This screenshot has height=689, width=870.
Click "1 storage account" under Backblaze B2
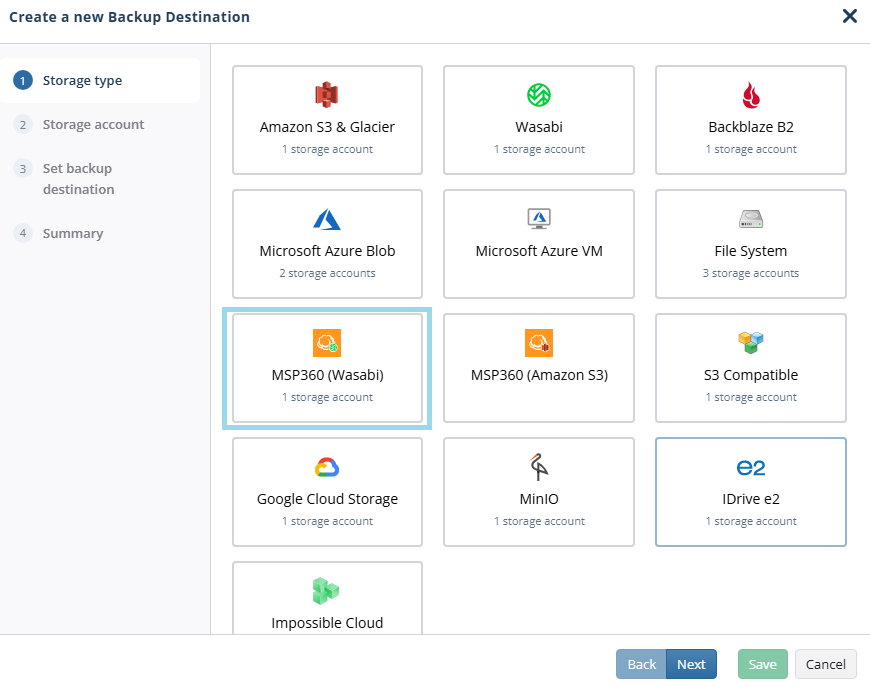click(751, 149)
